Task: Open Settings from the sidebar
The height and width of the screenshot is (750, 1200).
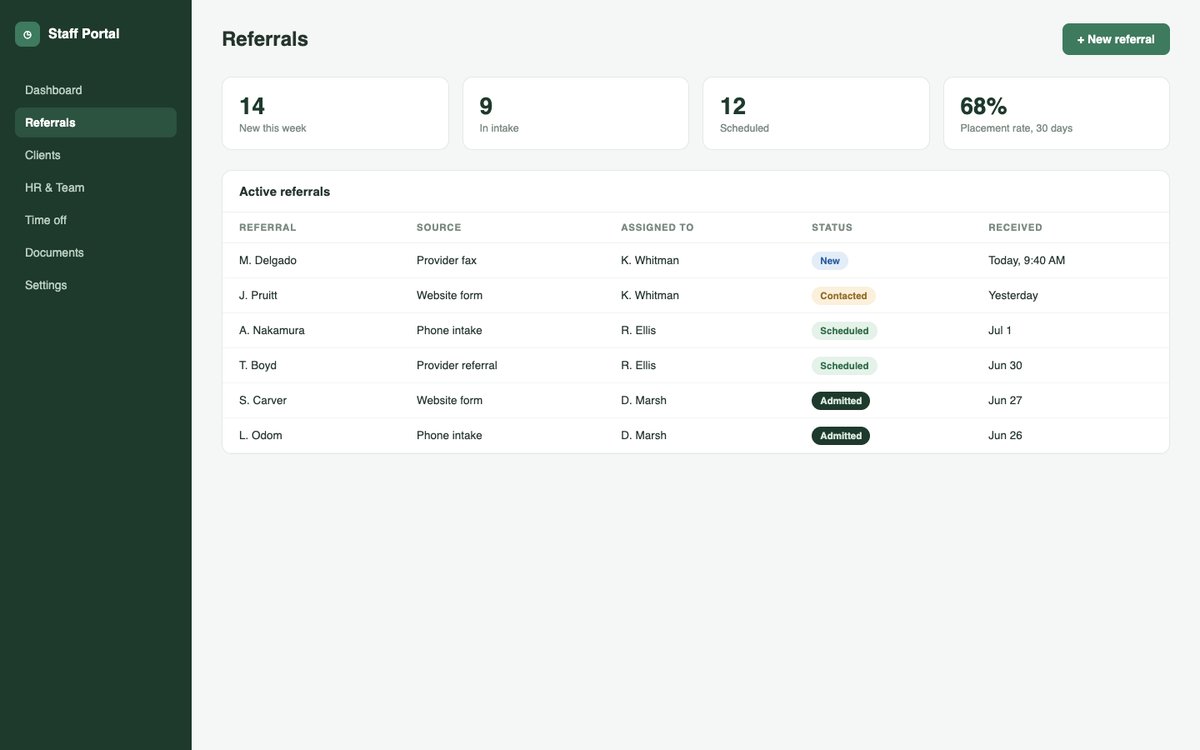Action: [x=95, y=285]
